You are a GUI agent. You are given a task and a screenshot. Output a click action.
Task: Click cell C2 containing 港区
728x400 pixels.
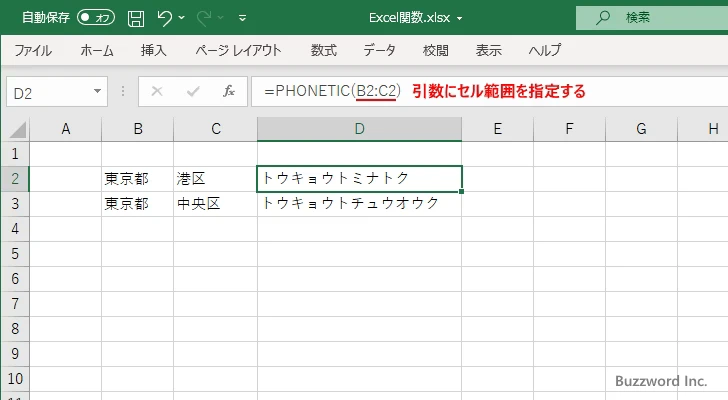[x=215, y=179]
